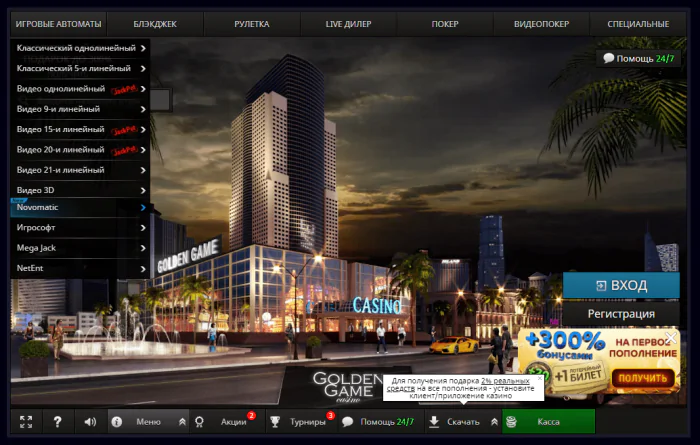Click the Golden Game casino logo
Screen dimensions: 700x445
[x=347, y=387]
